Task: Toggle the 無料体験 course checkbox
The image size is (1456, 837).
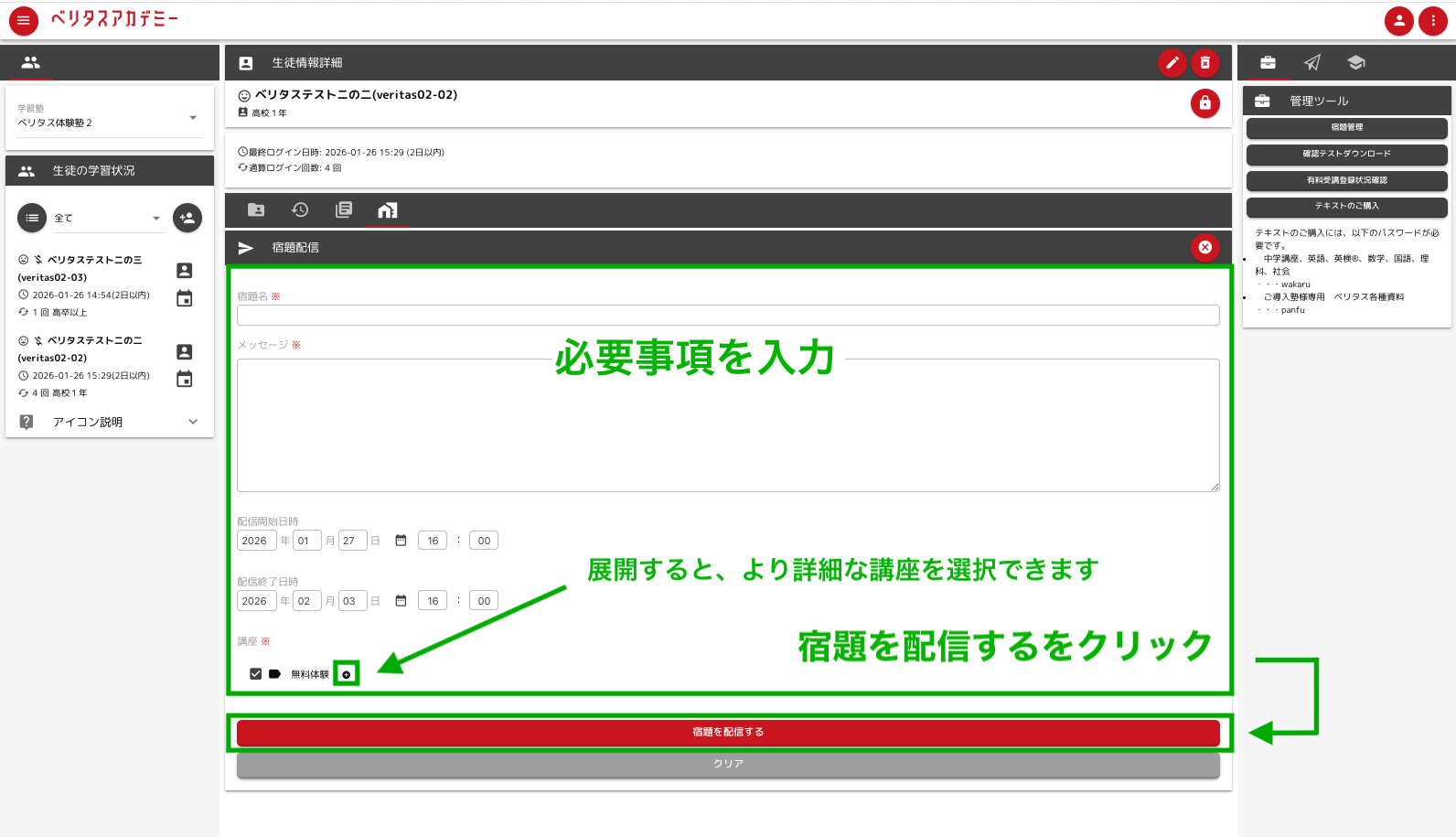Action: pos(255,674)
